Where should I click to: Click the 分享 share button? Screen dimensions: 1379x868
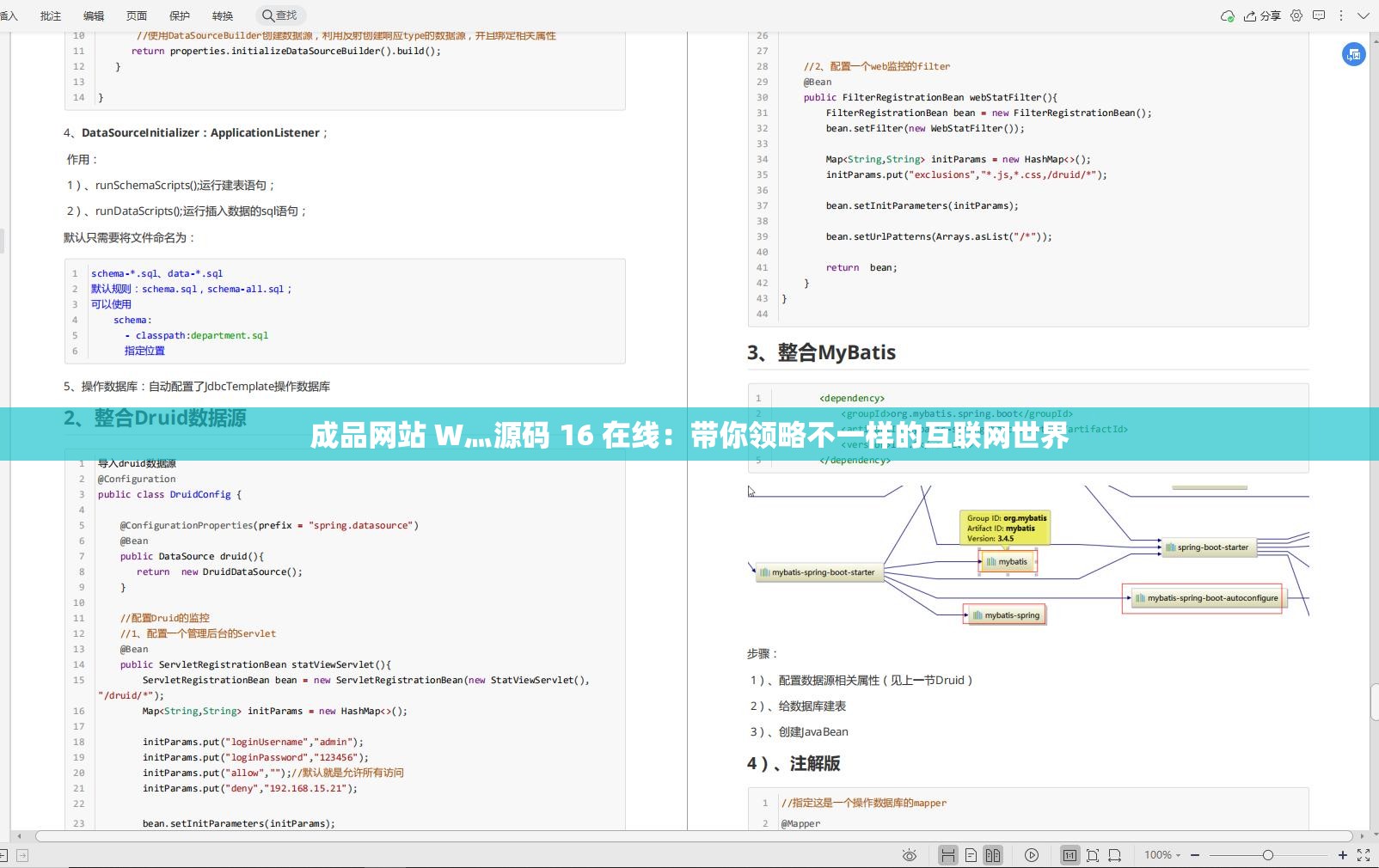(1262, 15)
